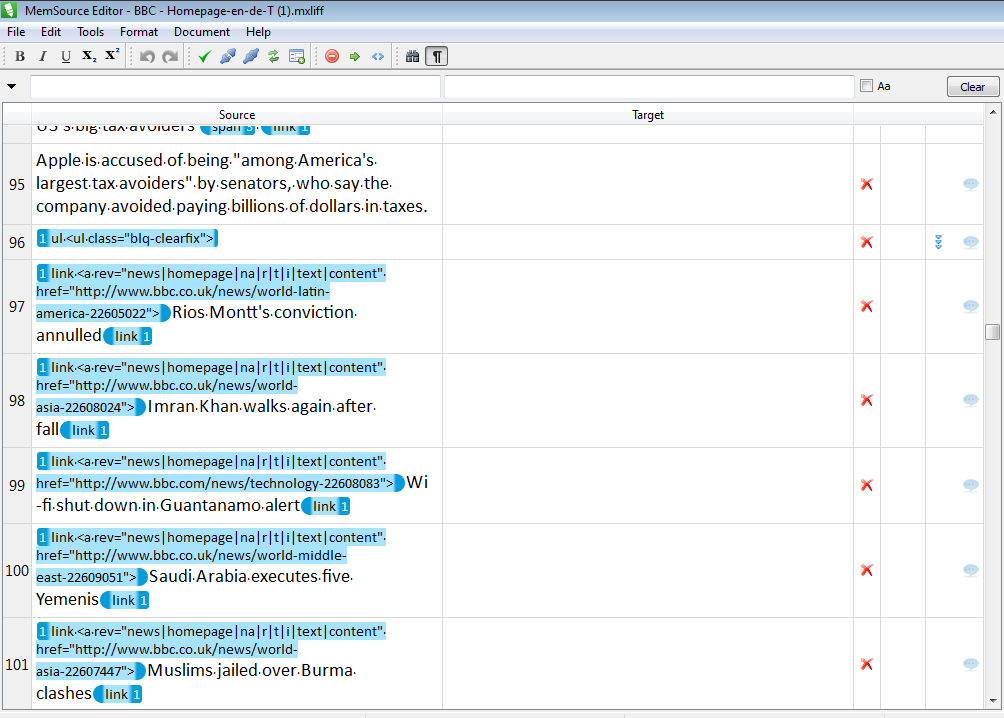
Task: Confirm the segment with the green checkmark
Action: pos(204,56)
